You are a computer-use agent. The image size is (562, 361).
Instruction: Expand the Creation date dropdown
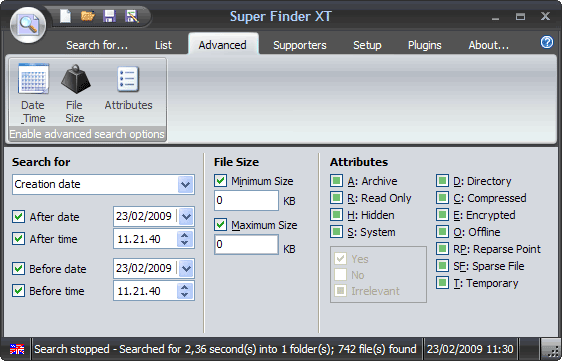pyautogui.click(x=186, y=185)
